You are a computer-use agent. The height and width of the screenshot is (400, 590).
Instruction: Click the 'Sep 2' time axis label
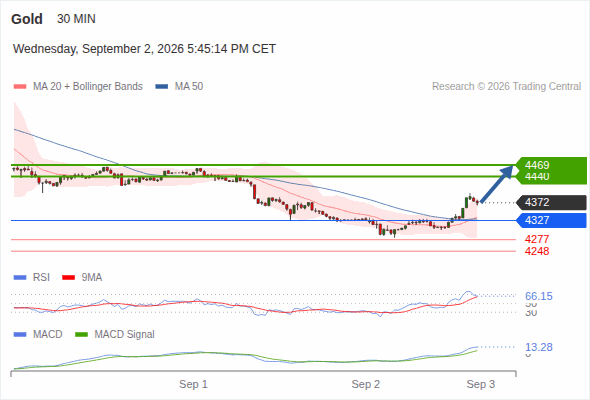point(366,384)
